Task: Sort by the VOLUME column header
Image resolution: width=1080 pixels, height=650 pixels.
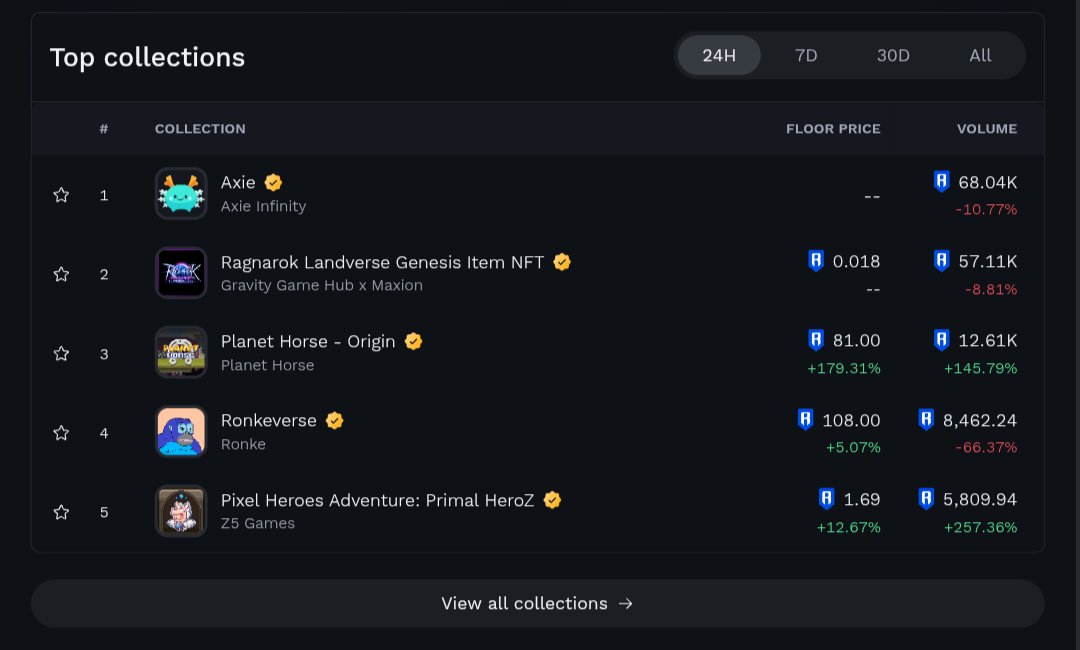Action: click(987, 129)
